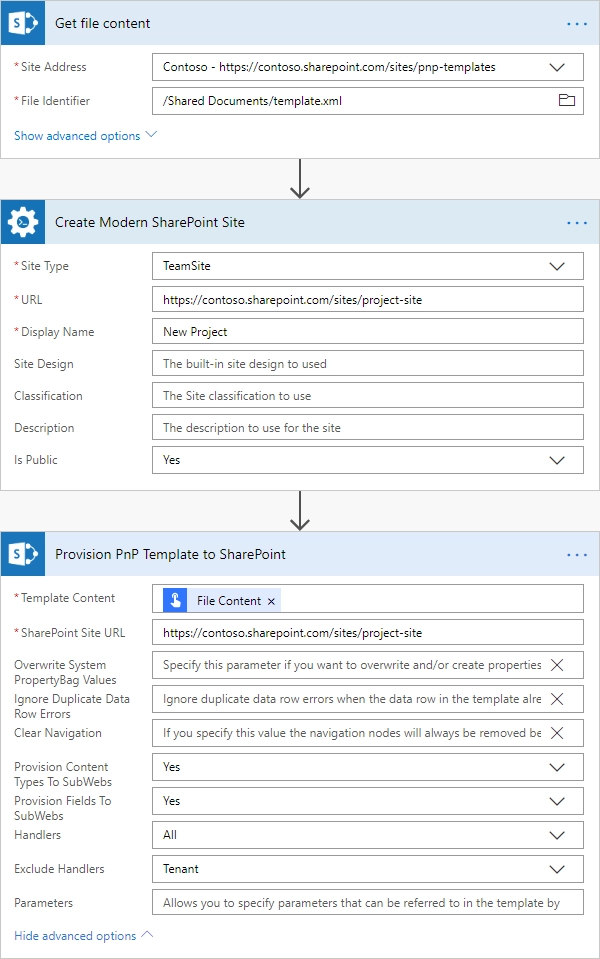Open the Is Public dropdown
600x959 pixels.
557,460
